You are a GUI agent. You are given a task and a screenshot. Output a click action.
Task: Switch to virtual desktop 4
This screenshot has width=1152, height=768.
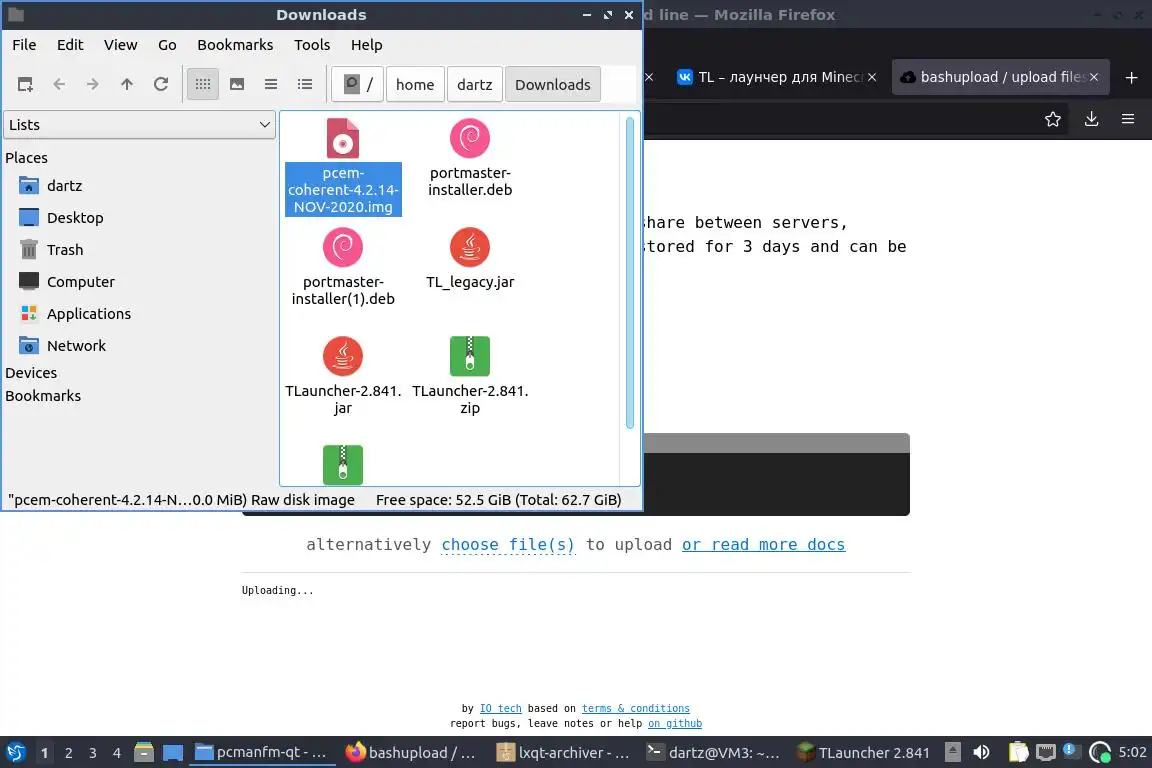pyautogui.click(x=117, y=753)
